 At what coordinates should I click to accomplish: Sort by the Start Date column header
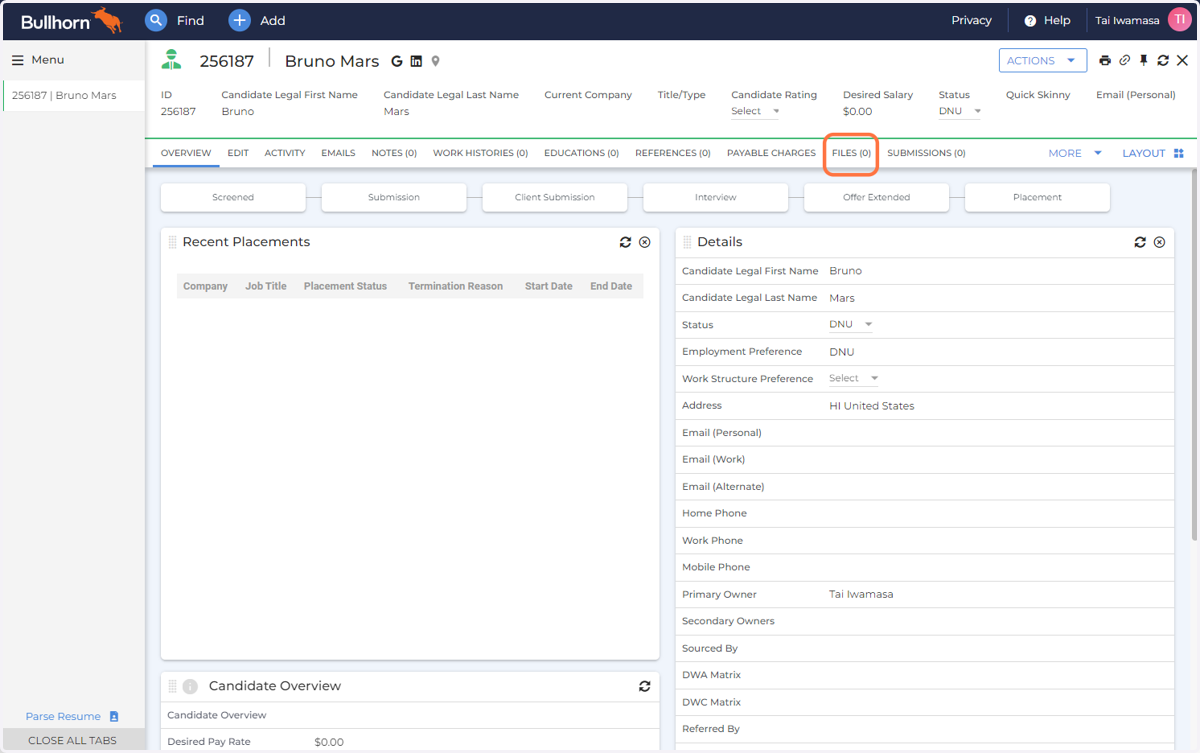point(548,286)
